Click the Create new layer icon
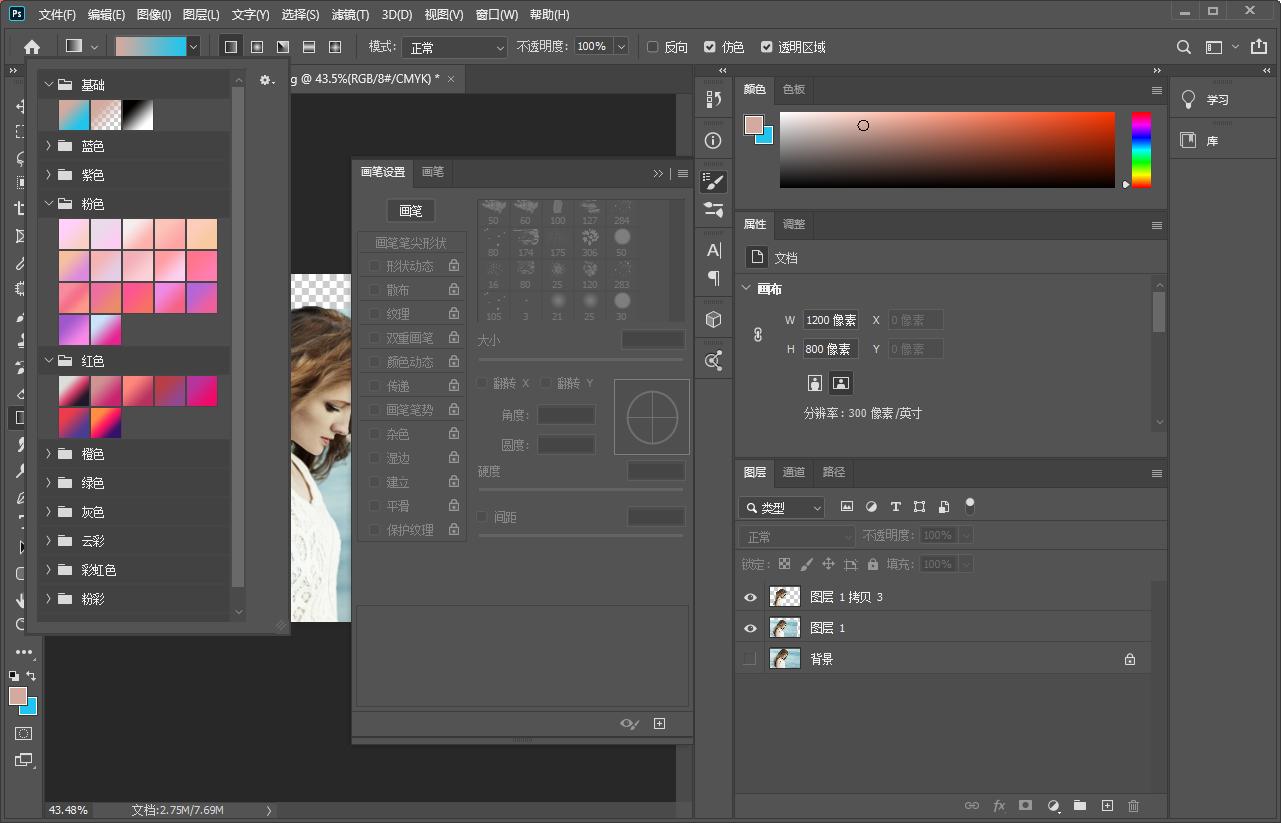 coord(1106,805)
